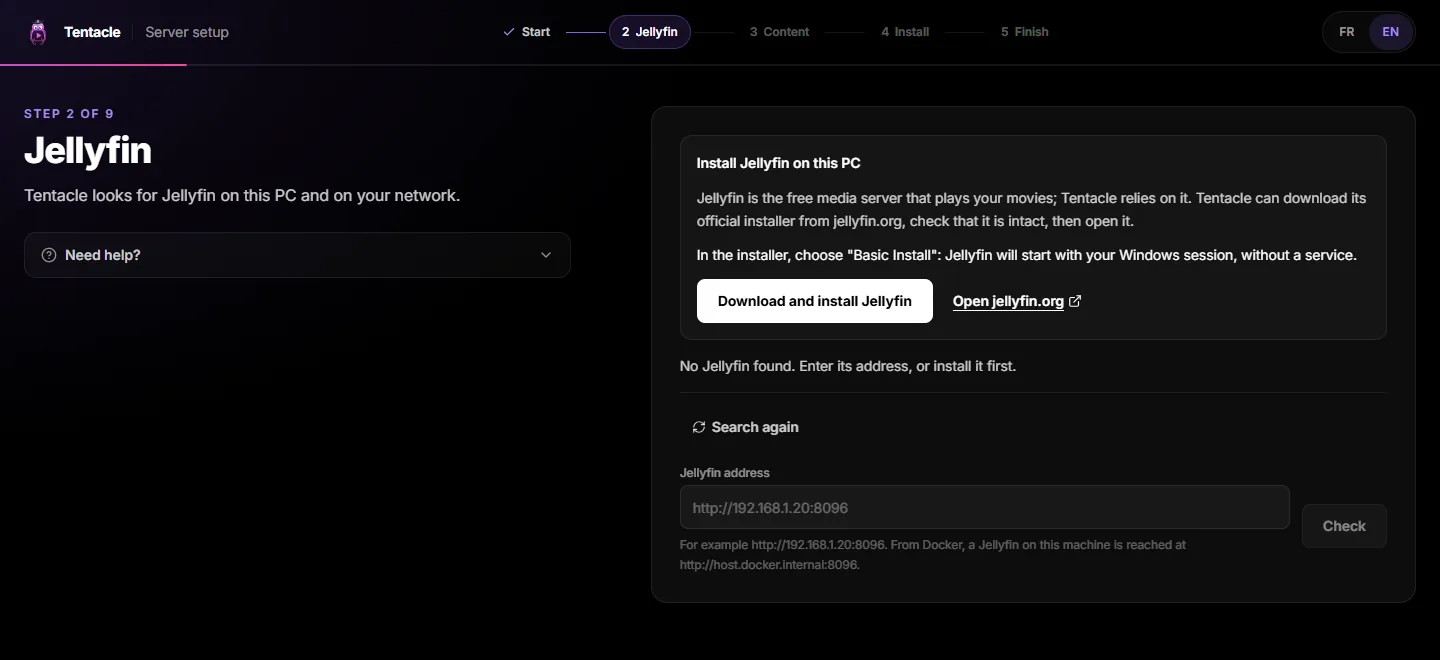Screen dimensions: 1440x660
Task: Click the "For example http://192.168.1.20:8096" hint
Action: 933,555
